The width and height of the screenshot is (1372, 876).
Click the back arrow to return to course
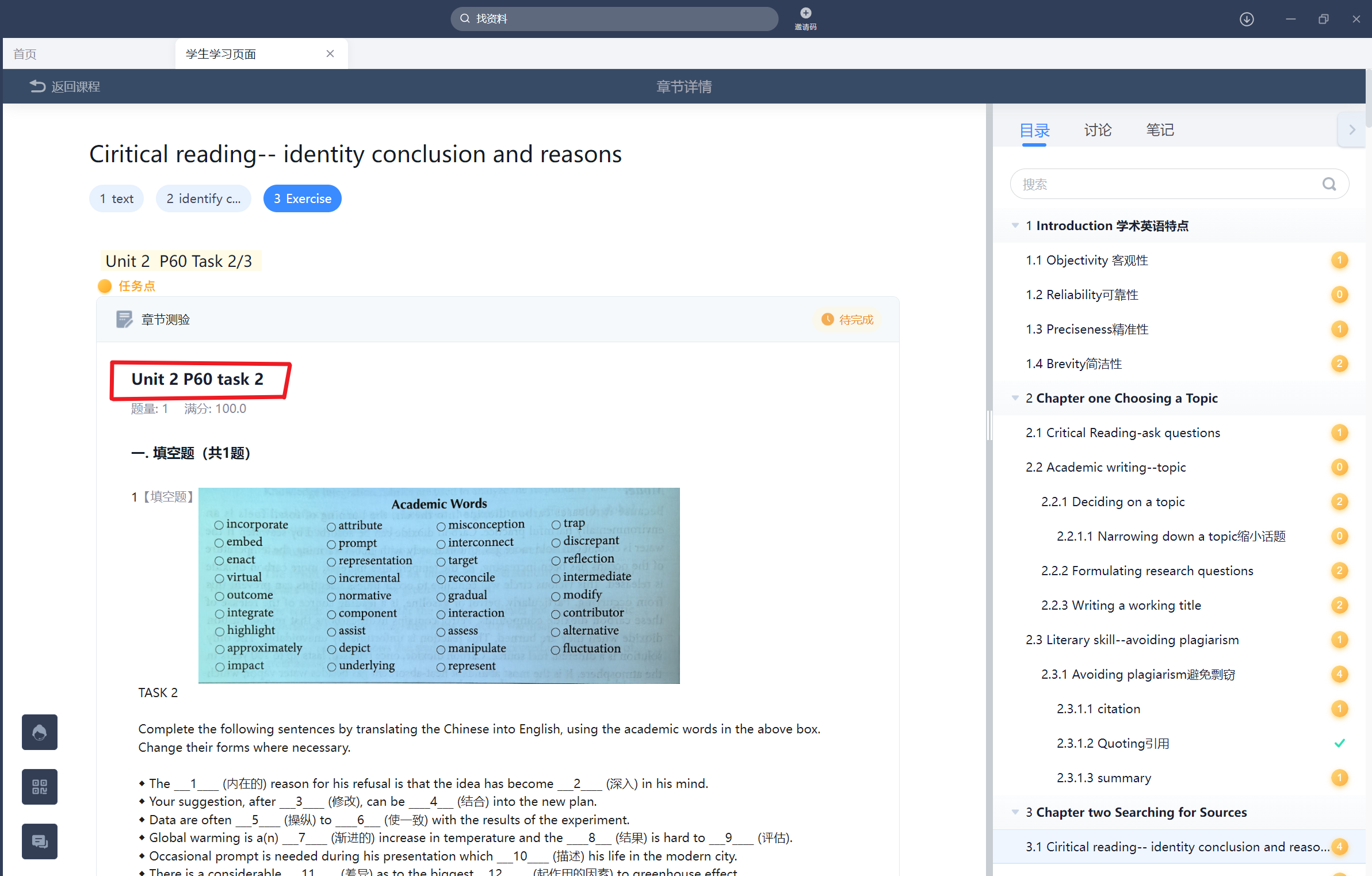coord(37,86)
